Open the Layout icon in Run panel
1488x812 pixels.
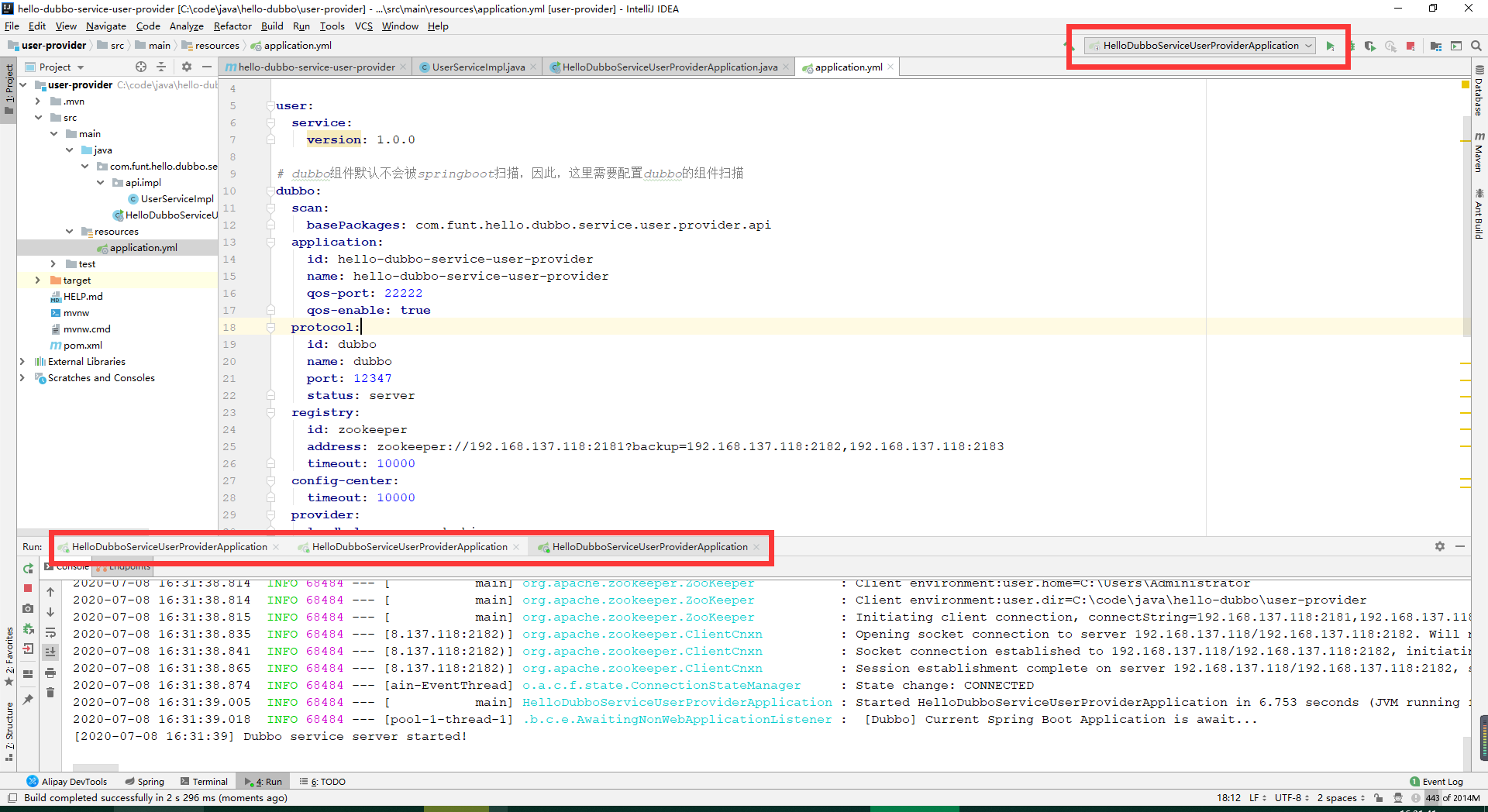pos(28,674)
